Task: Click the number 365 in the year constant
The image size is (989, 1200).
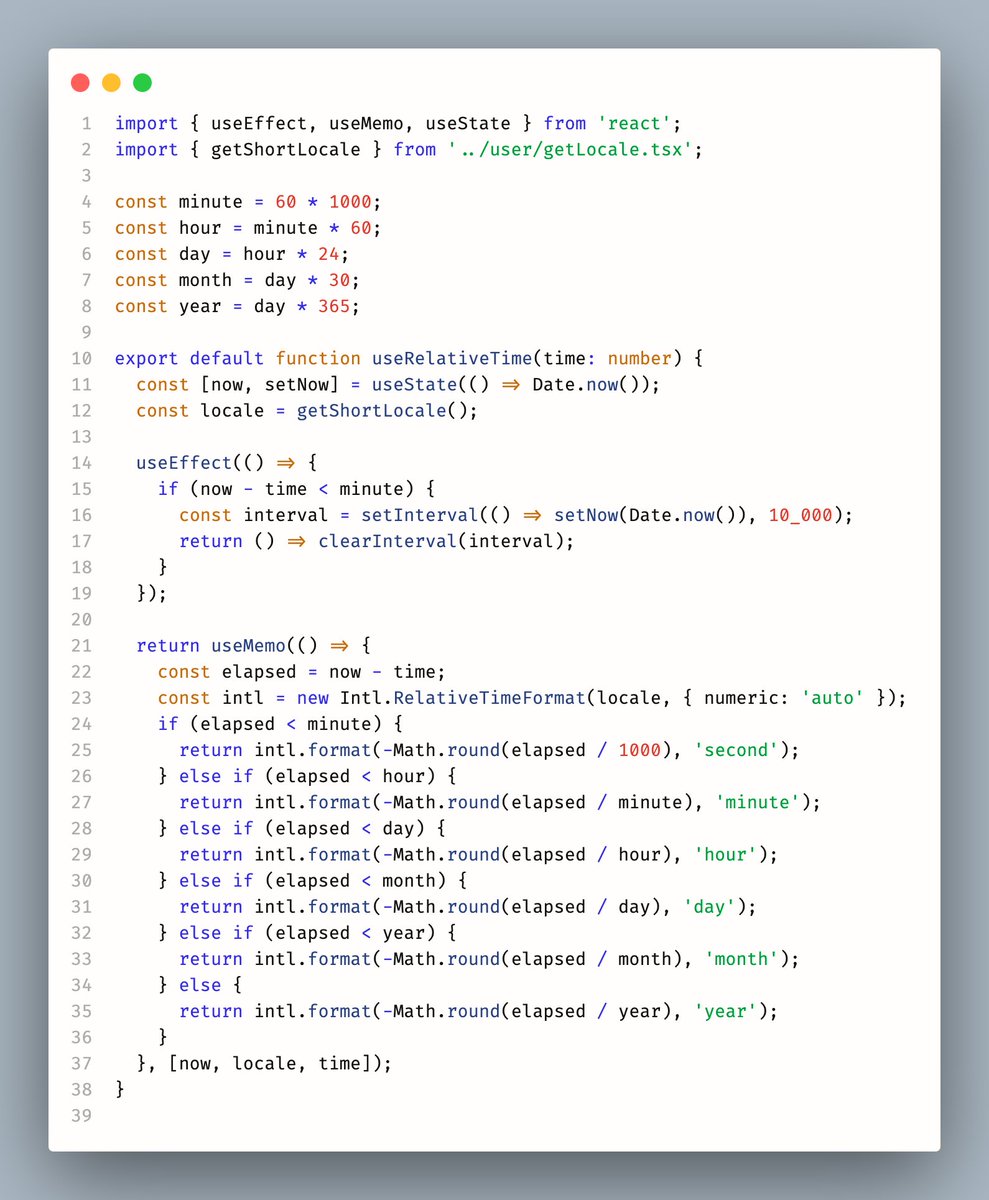Action: tap(333, 306)
